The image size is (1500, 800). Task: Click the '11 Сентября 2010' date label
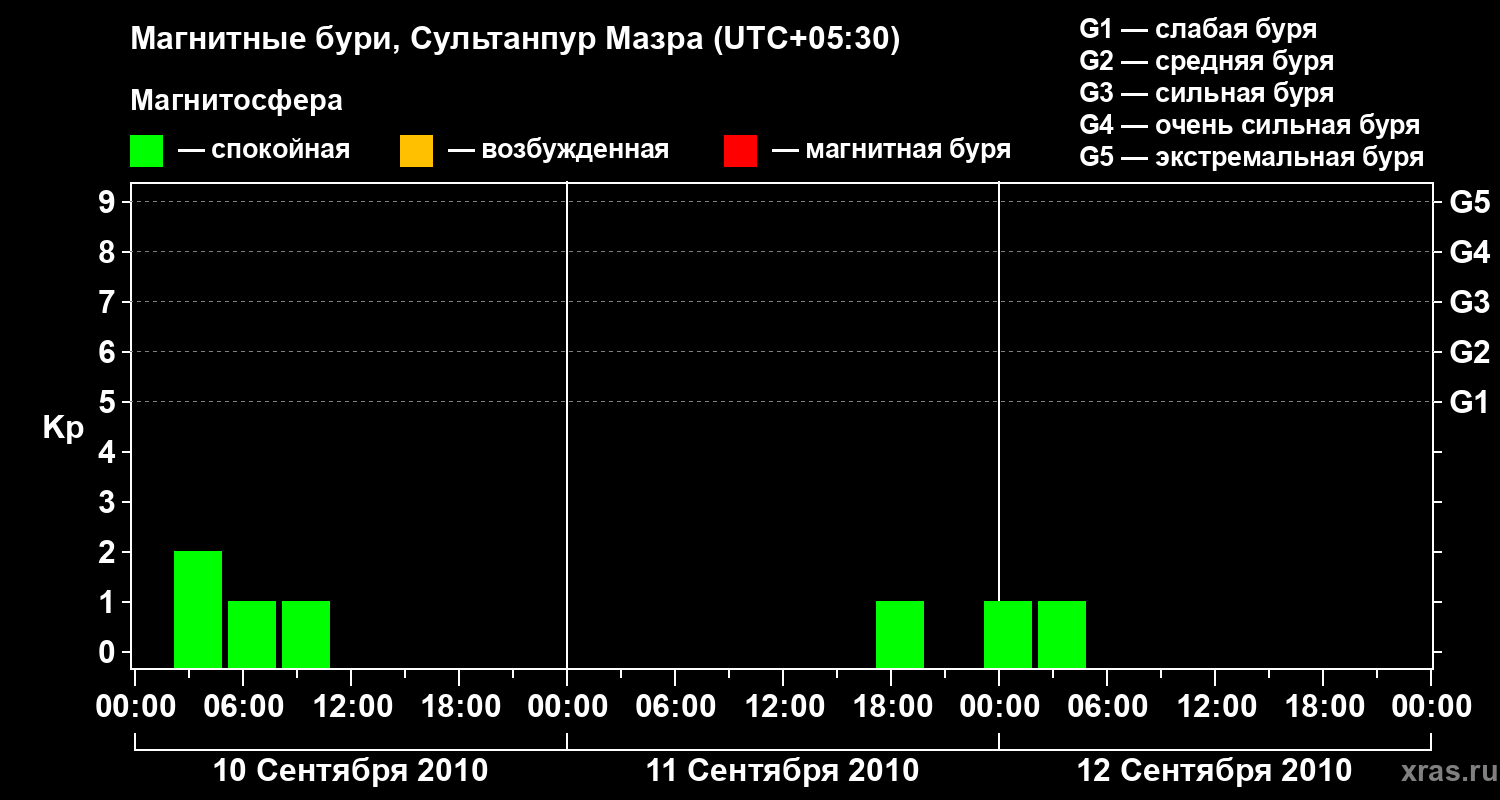pos(782,771)
